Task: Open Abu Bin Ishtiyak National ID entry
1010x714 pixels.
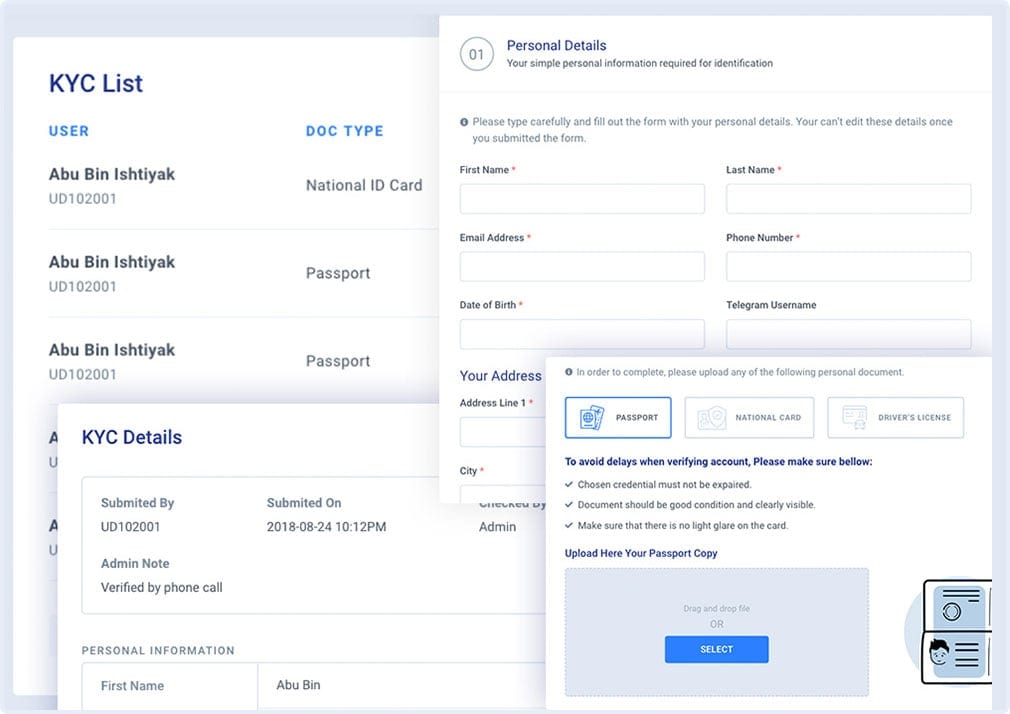Action: tap(112, 175)
